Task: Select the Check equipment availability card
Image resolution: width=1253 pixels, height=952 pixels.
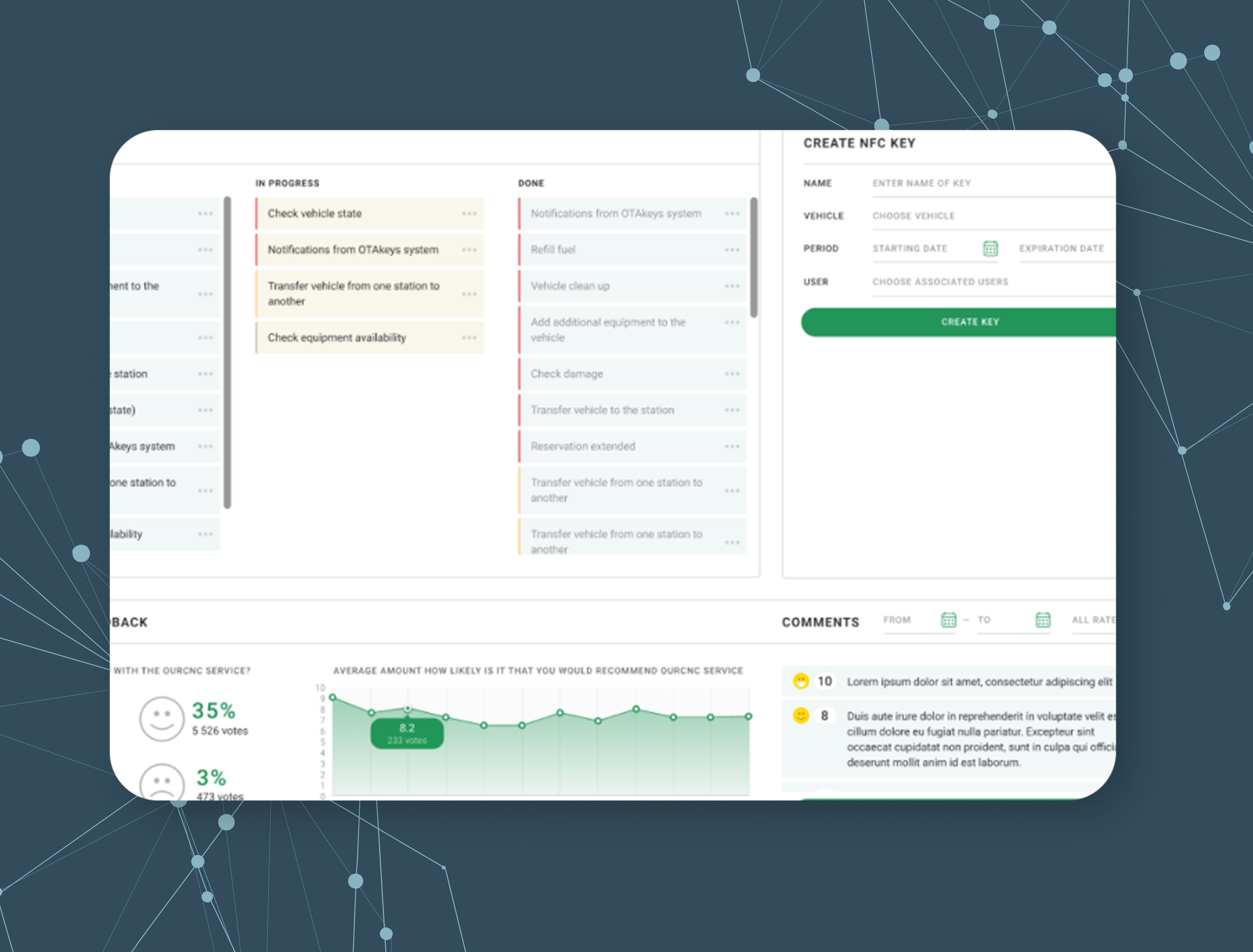Action: pyautogui.click(x=369, y=338)
